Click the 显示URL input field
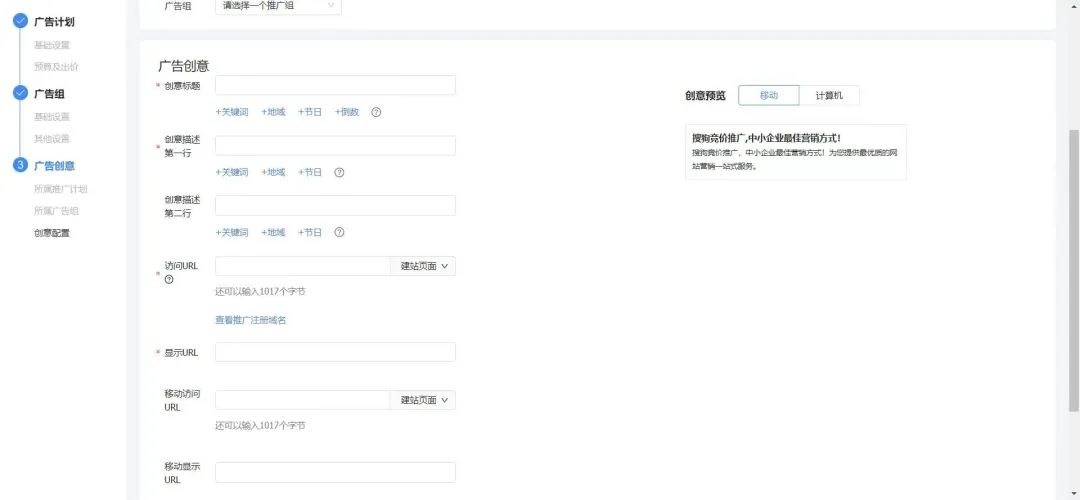 335,352
